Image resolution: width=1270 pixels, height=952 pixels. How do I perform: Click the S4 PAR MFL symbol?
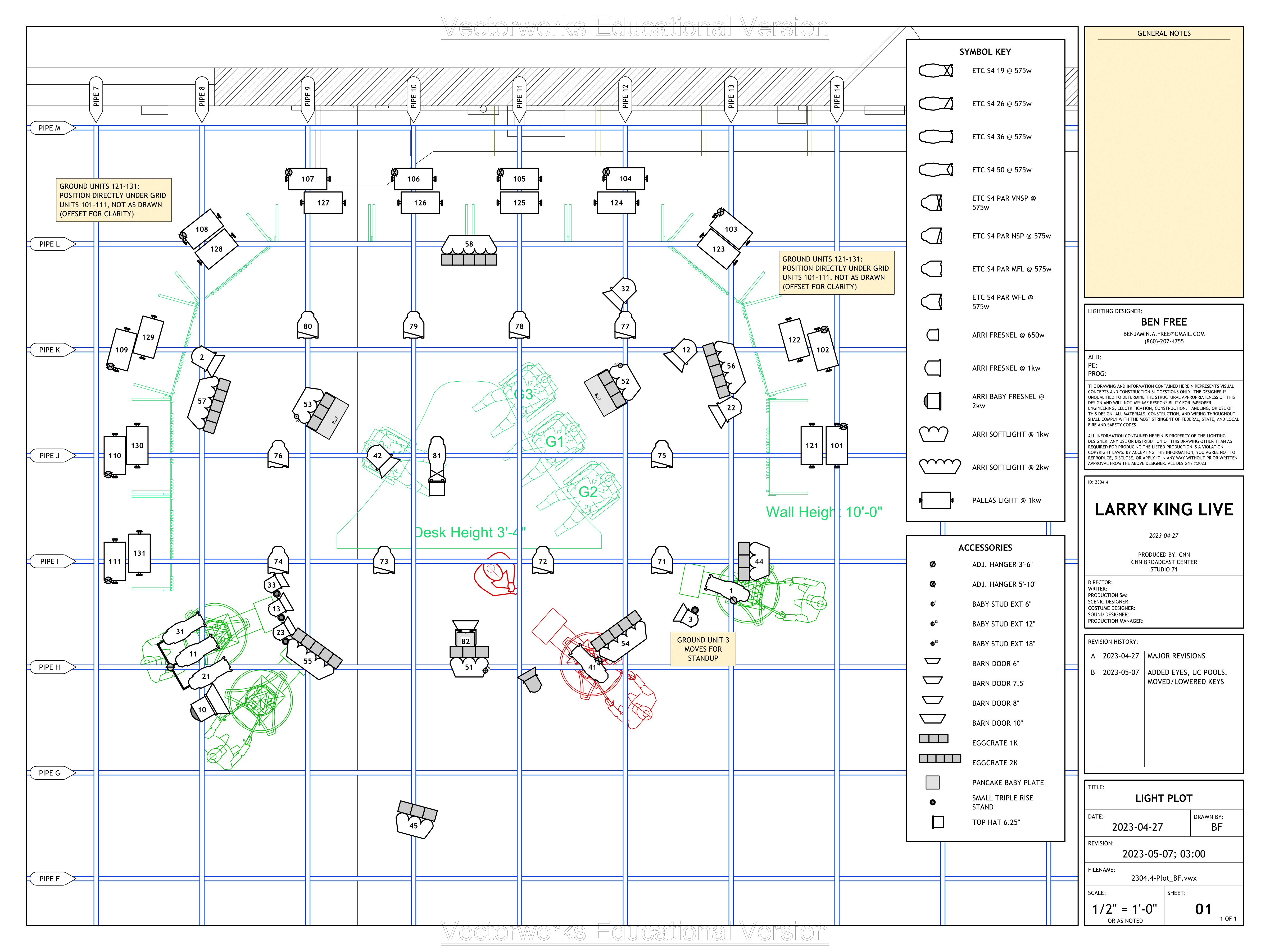(x=932, y=269)
